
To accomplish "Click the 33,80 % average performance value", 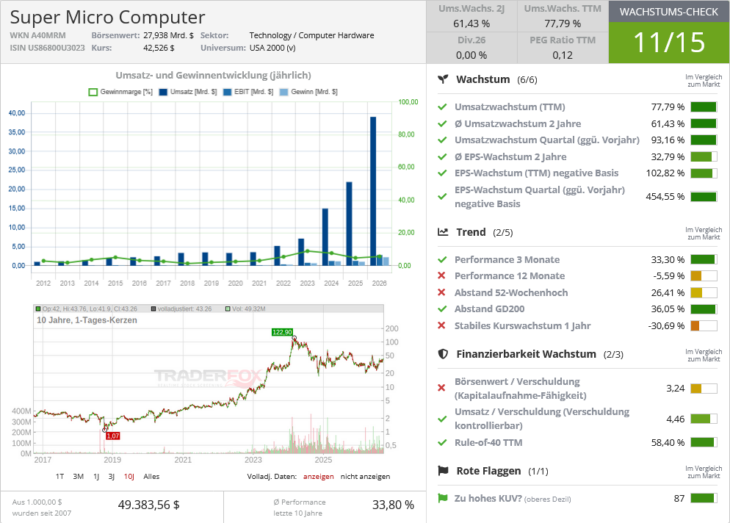I will (x=393, y=505).
